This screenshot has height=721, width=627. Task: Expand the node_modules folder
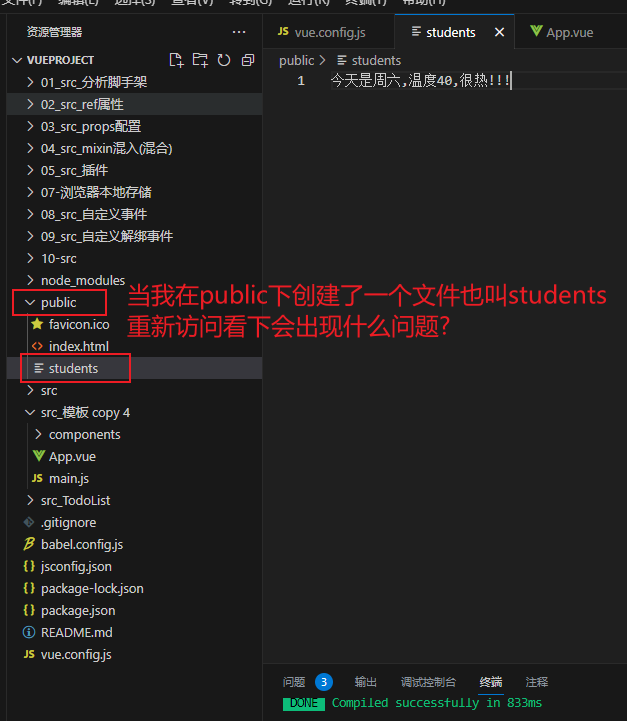tap(30, 280)
